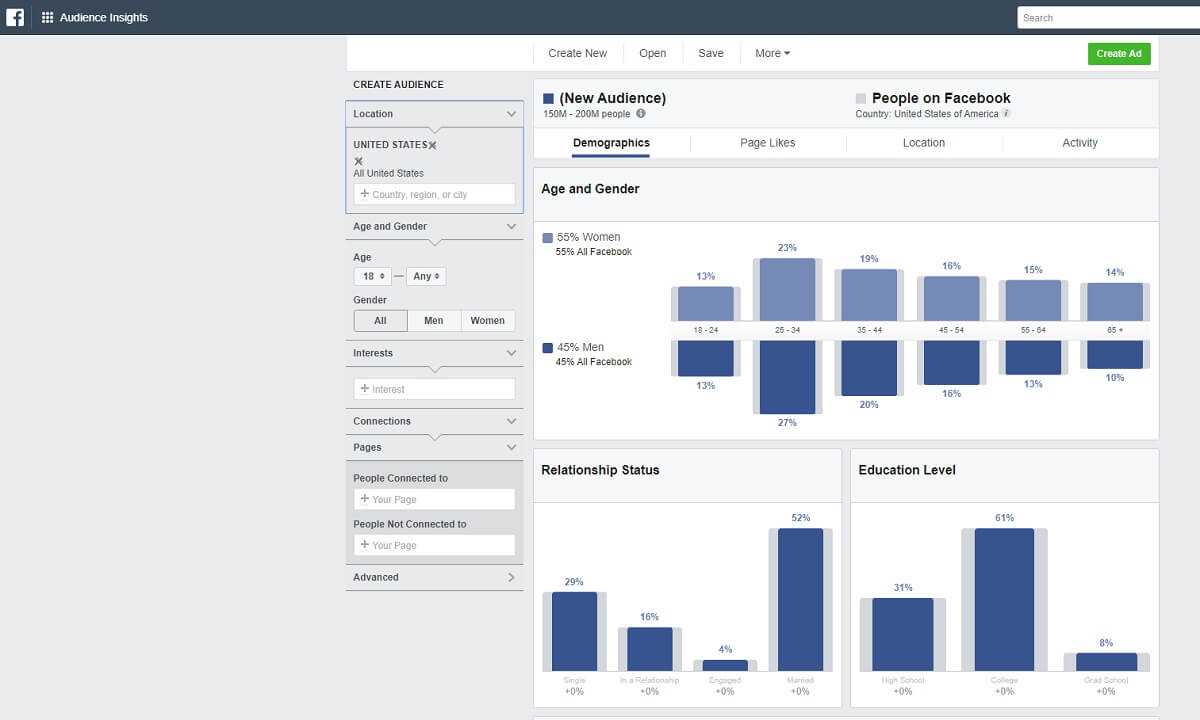Click Save in toolbar

pyautogui.click(x=711, y=53)
